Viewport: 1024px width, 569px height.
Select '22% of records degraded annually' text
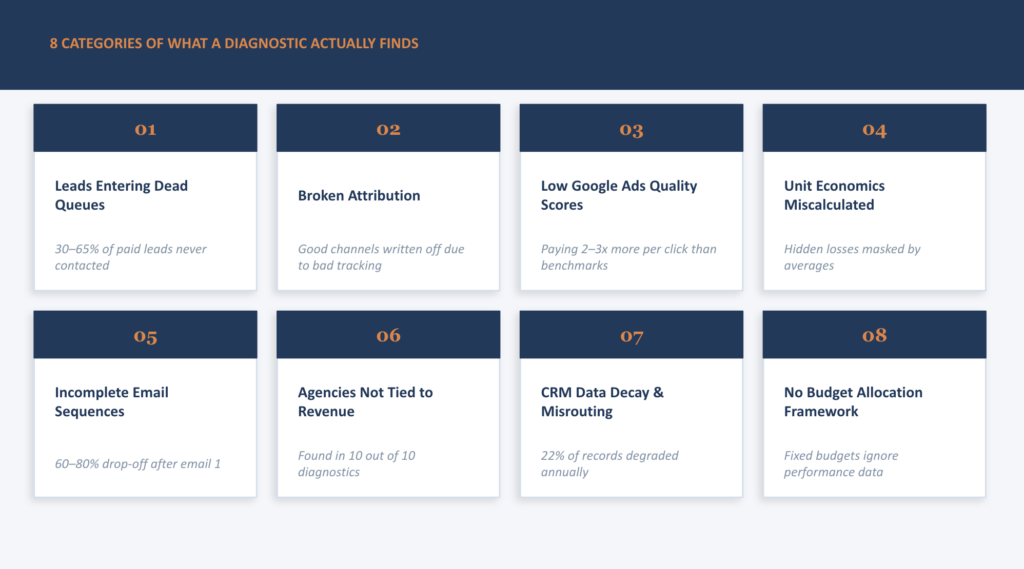click(609, 464)
